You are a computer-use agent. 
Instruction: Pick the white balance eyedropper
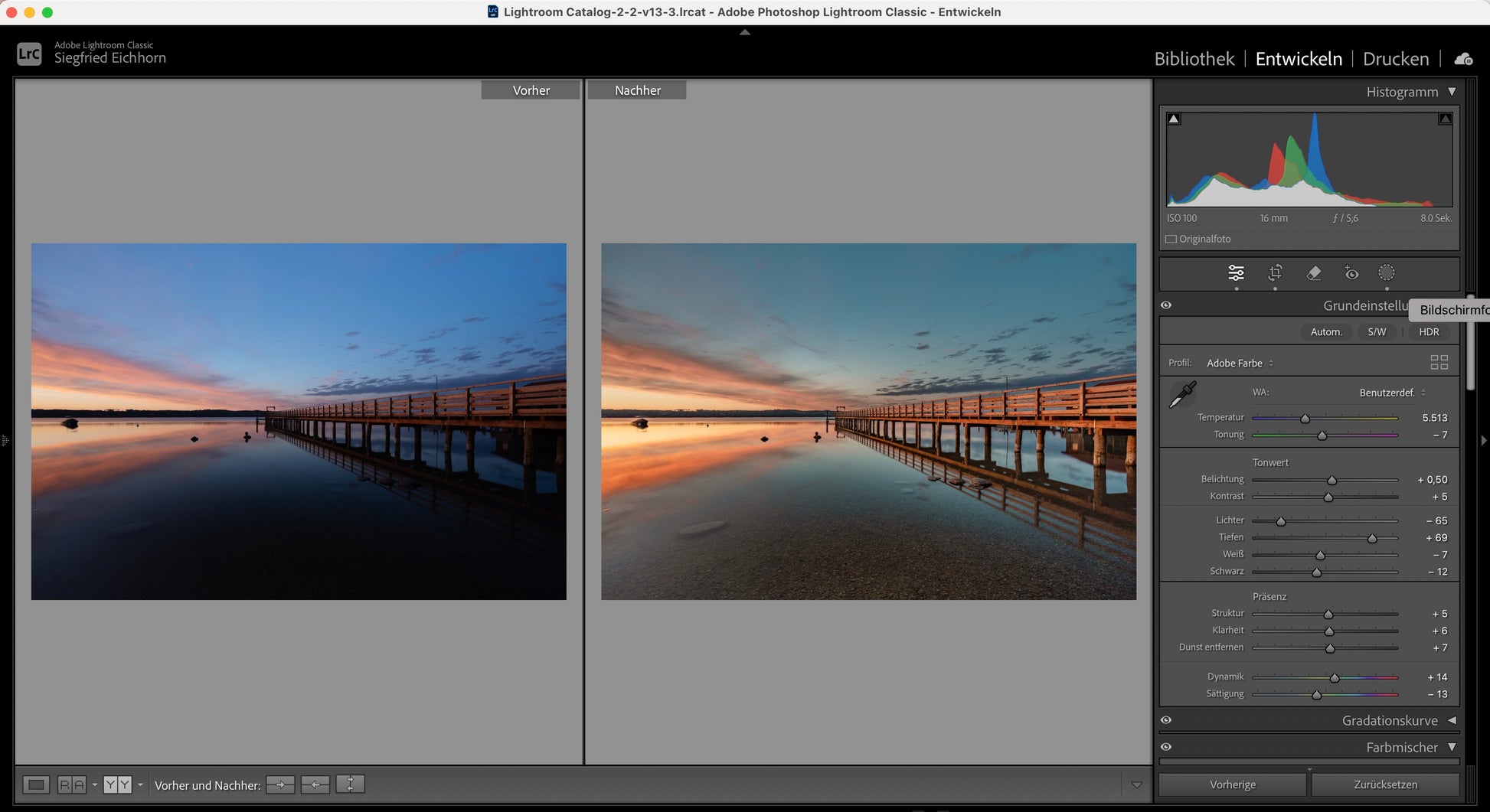coord(1182,395)
